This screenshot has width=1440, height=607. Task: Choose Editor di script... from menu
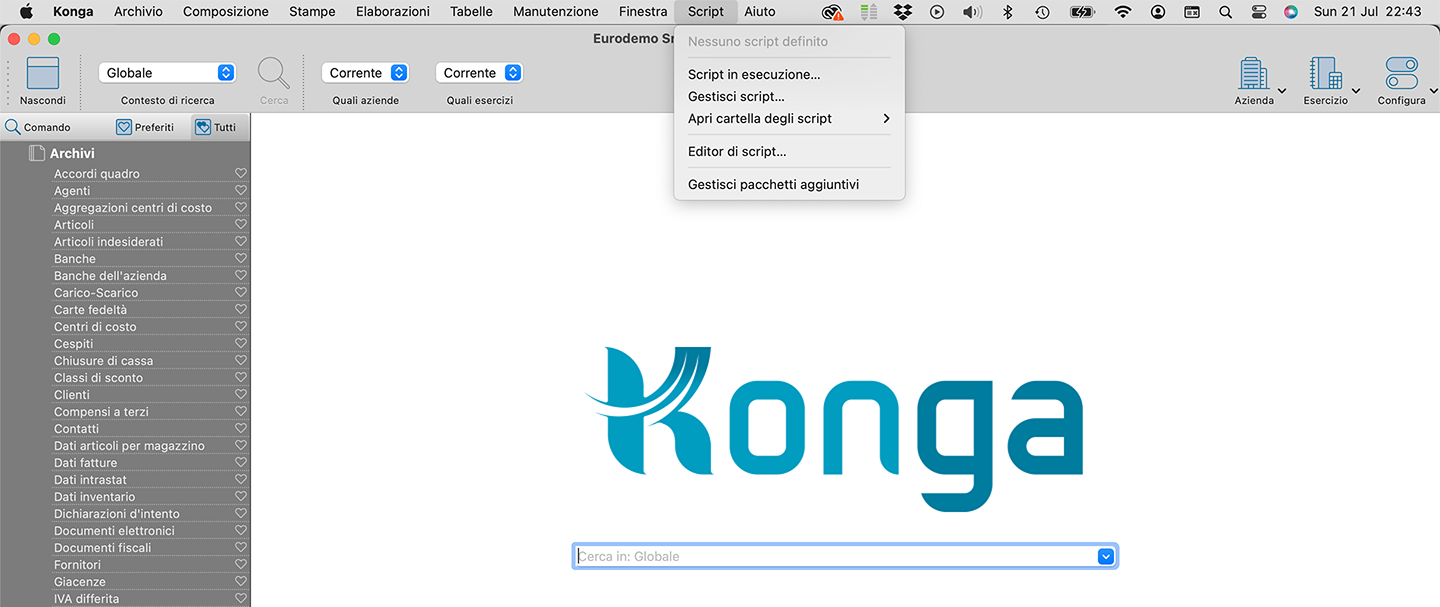tap(737, 152)
